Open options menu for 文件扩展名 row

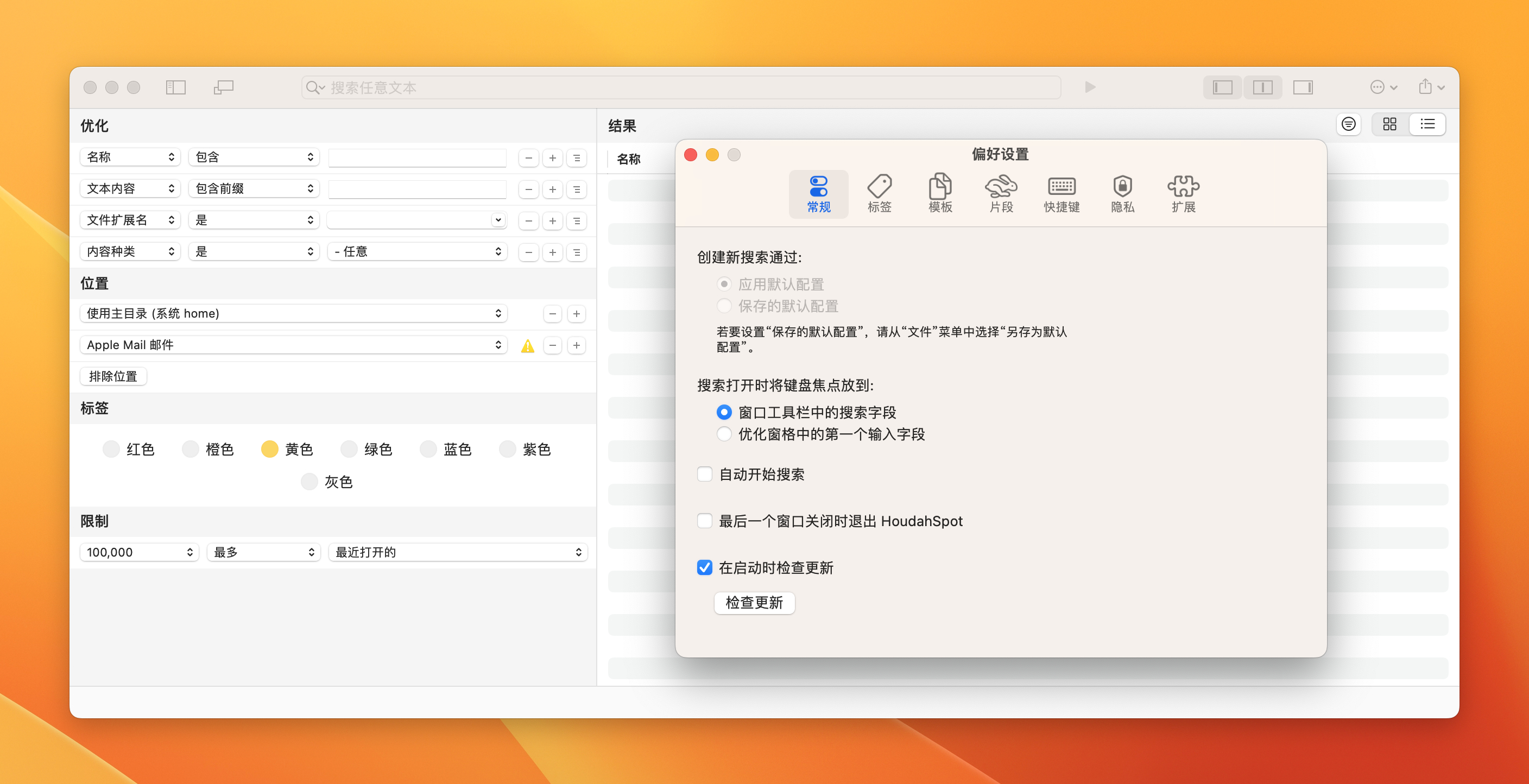coord(576,221)
